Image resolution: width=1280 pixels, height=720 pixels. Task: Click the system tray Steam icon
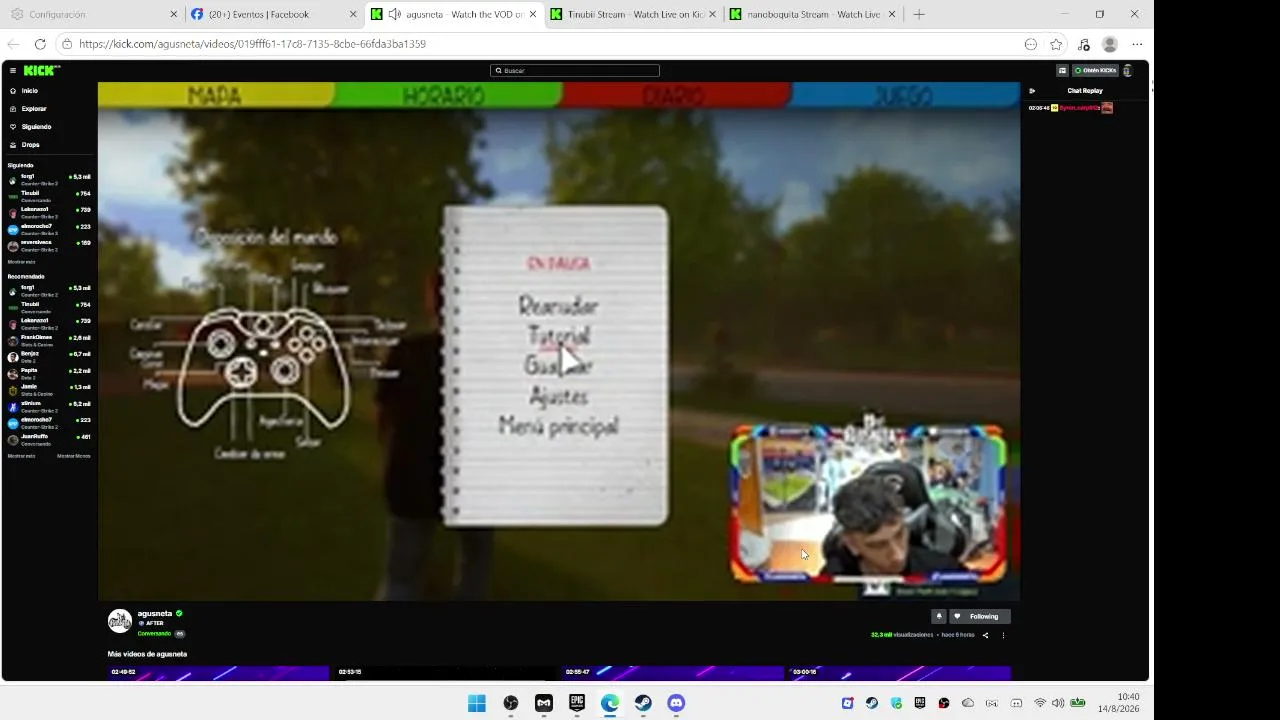pos(872,703)
